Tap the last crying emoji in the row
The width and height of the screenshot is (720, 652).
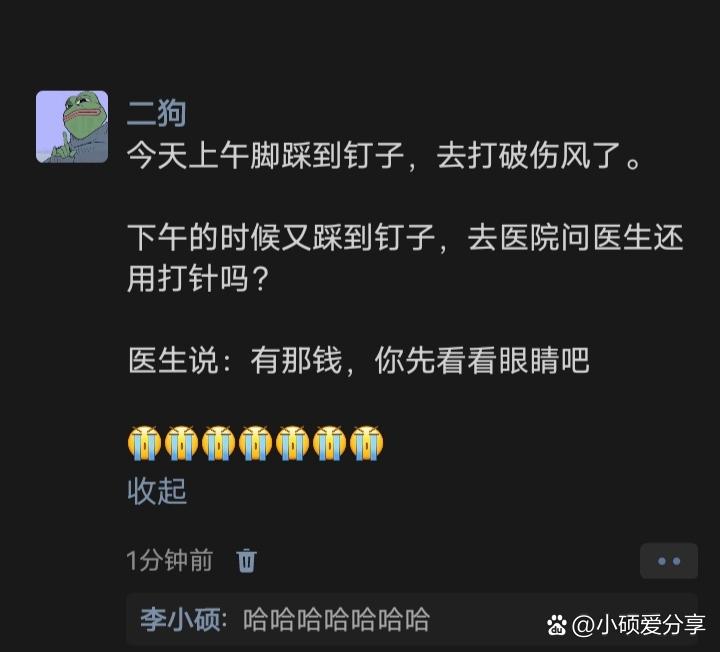(x=366, y=443)
